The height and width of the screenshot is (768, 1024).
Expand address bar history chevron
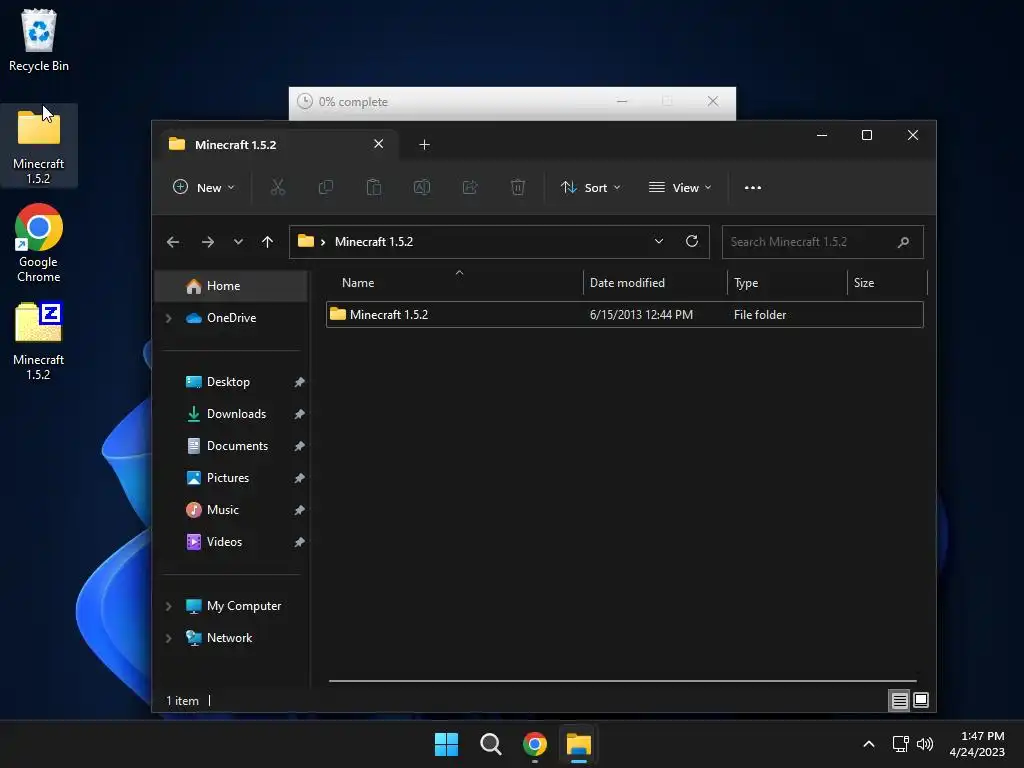point(659,241)
